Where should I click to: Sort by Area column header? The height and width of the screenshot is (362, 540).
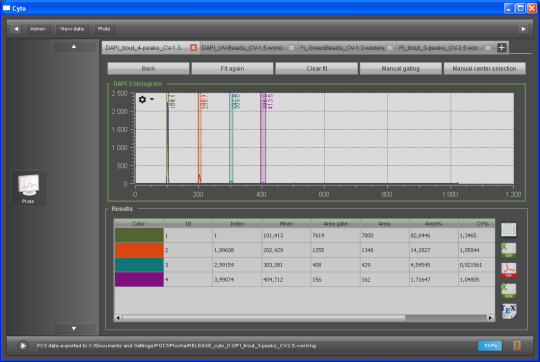point(384,224)
